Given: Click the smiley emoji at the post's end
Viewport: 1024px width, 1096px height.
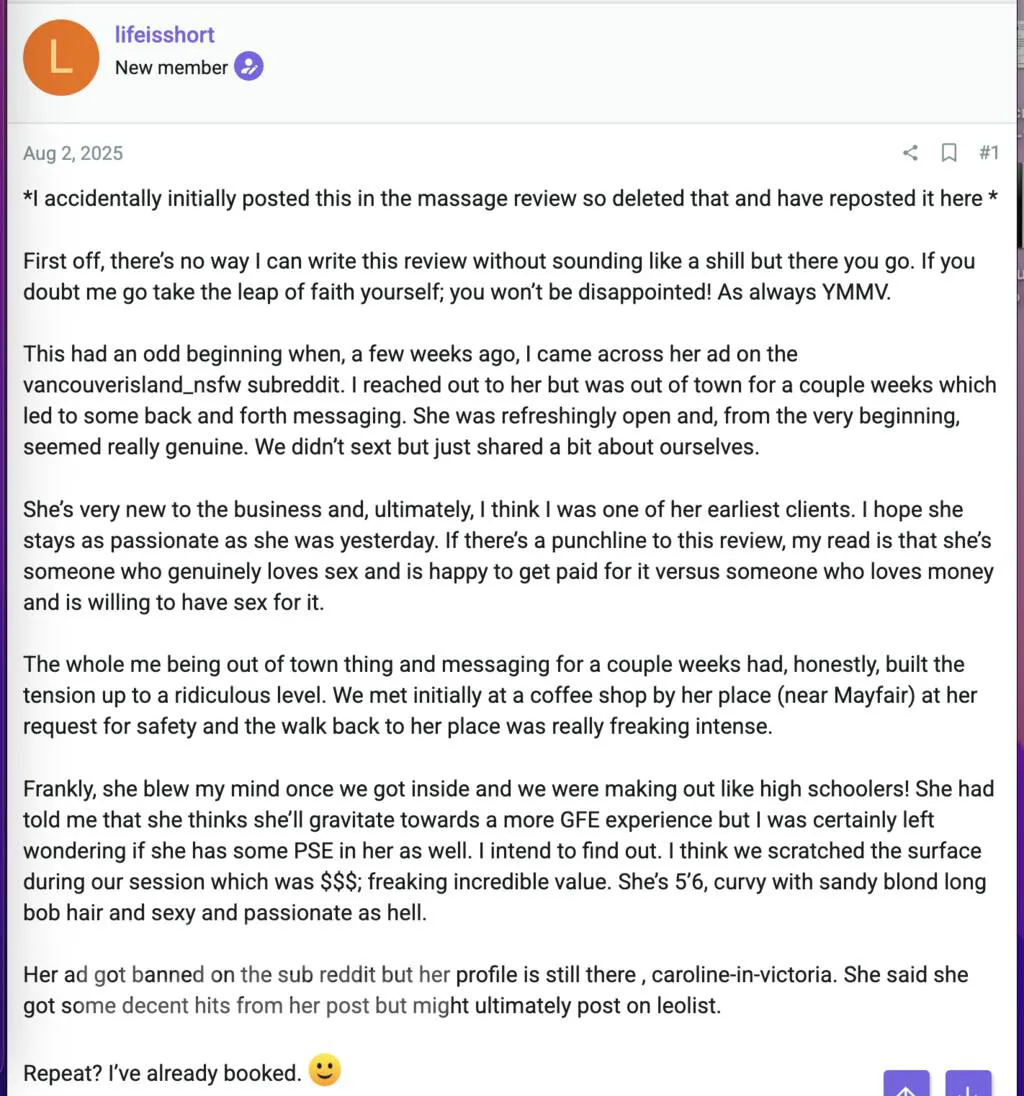Looking at the screenshot, I should tap(324, 1071).
